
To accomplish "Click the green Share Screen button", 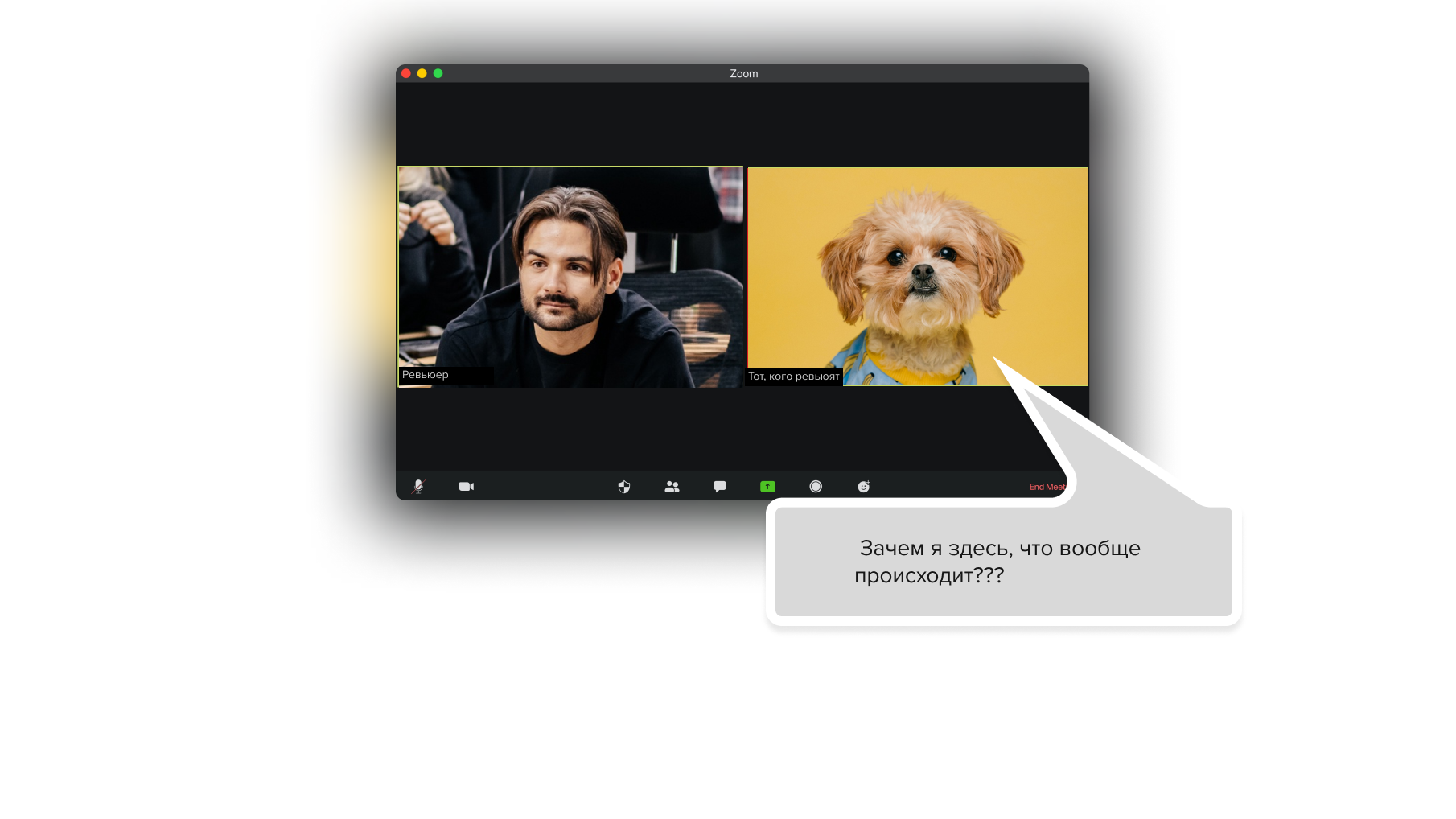I will coord(768,487).
